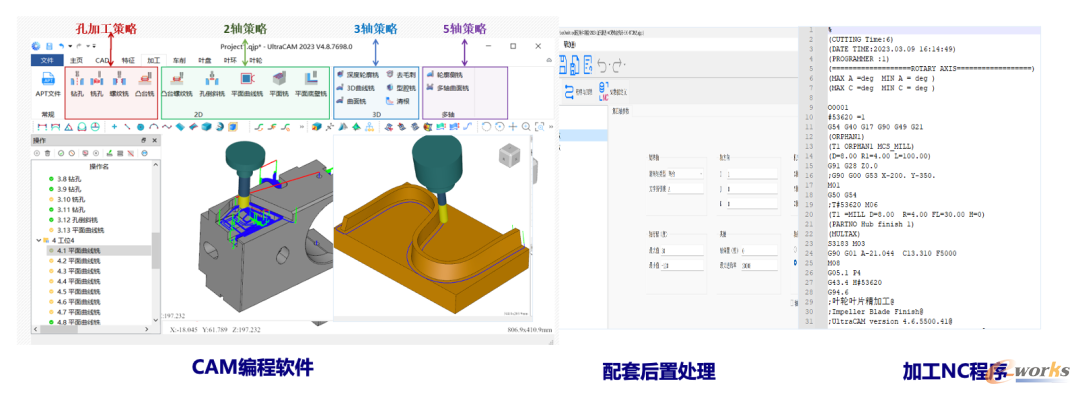The width and height of the screenshot is (1080, 394).
Task: Select operation 3.10 铣孔
Action: 68,199
